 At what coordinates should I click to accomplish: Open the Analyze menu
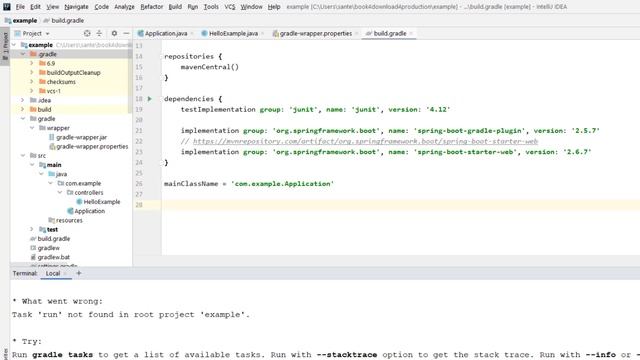[124, 7]
